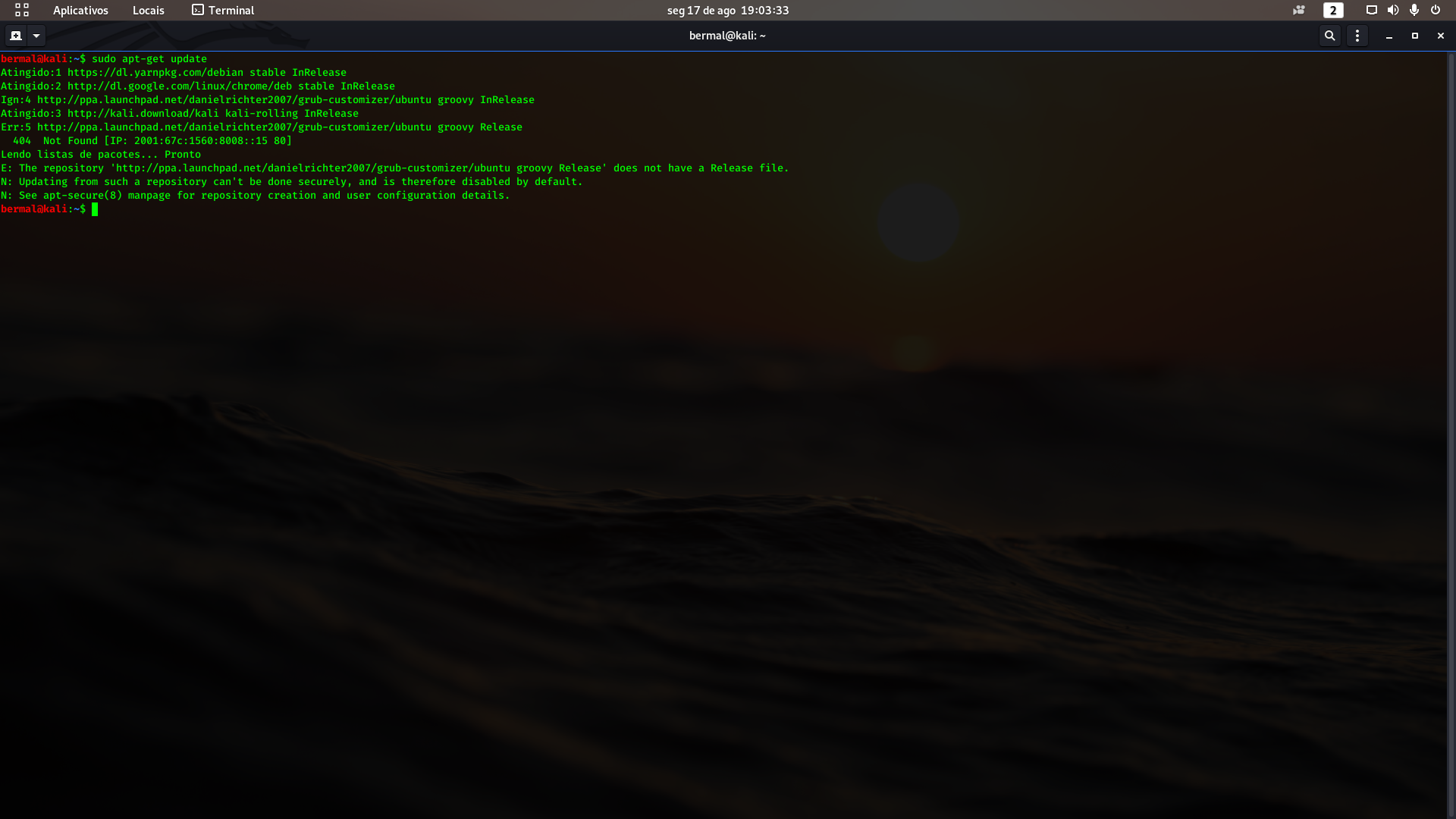Click the microphone tray icon
The height and width of the screenshot is (819, 1456).
(1414, 11)
